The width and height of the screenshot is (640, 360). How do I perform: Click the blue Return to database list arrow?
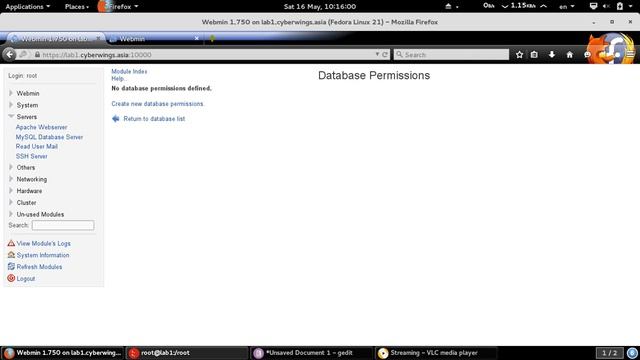point(116,119)
